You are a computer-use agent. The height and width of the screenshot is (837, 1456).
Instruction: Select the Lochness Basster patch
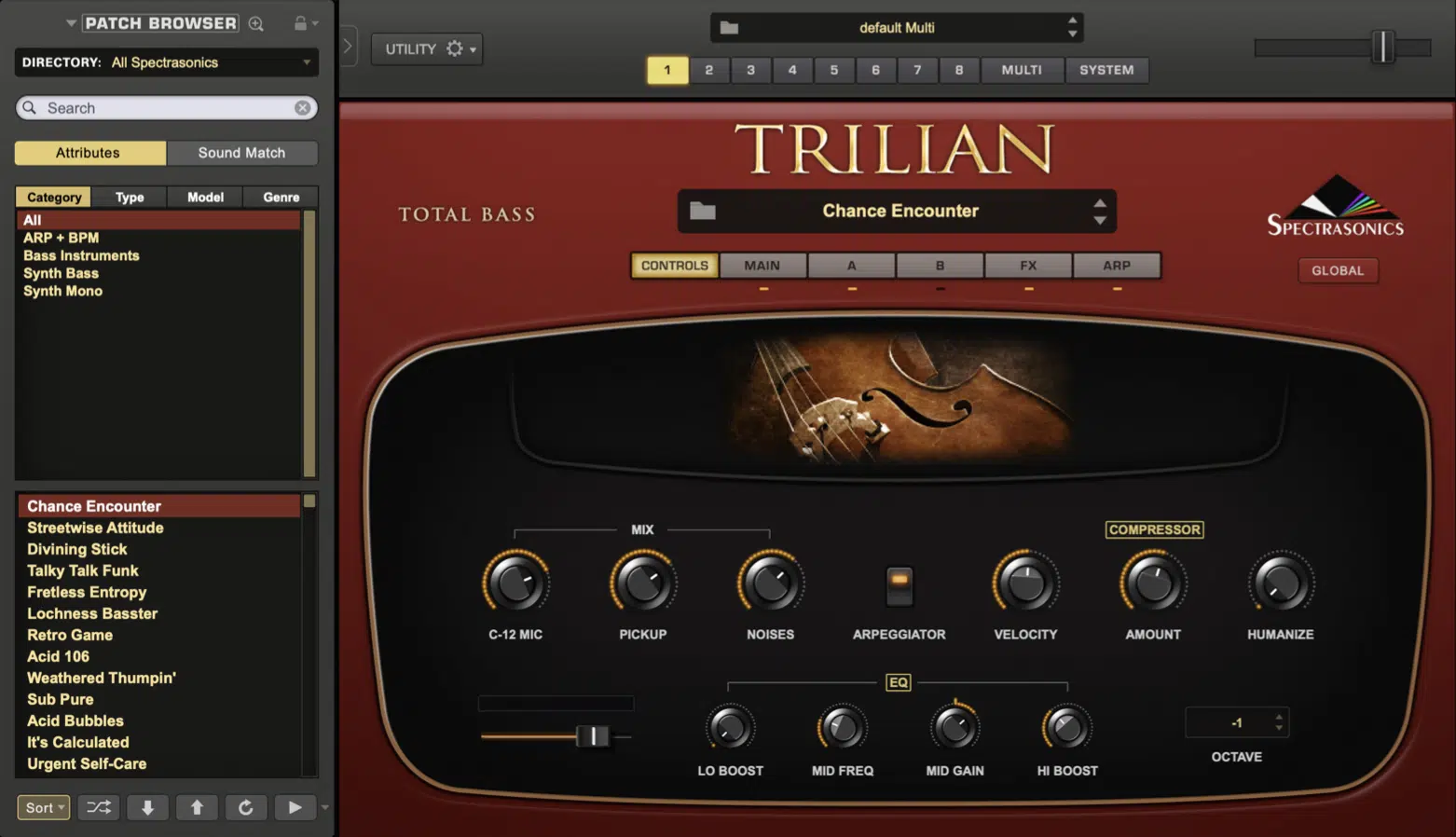click(92, 613)
